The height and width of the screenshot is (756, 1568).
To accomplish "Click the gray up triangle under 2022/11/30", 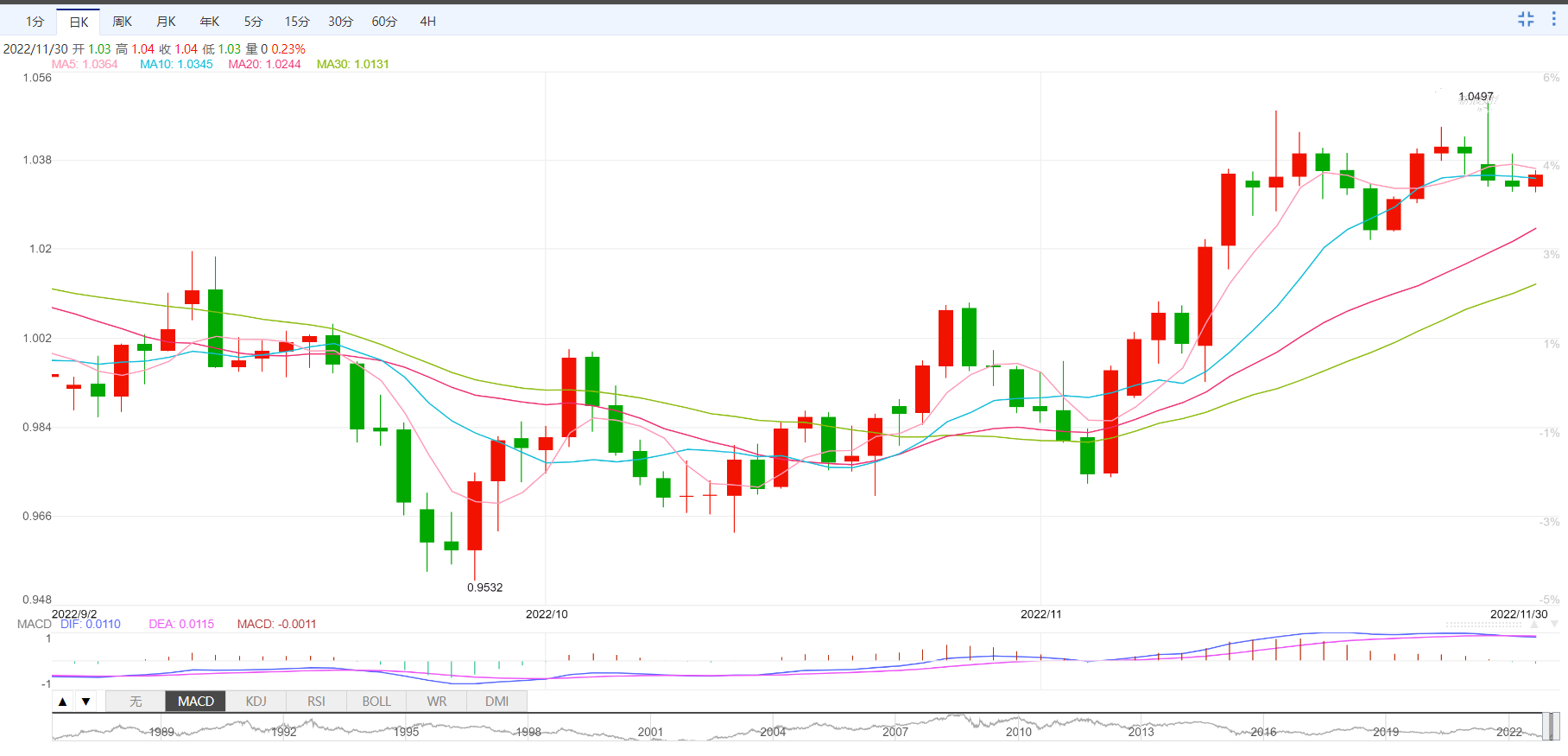I will pyautogui.click(x=1534, y=624).
